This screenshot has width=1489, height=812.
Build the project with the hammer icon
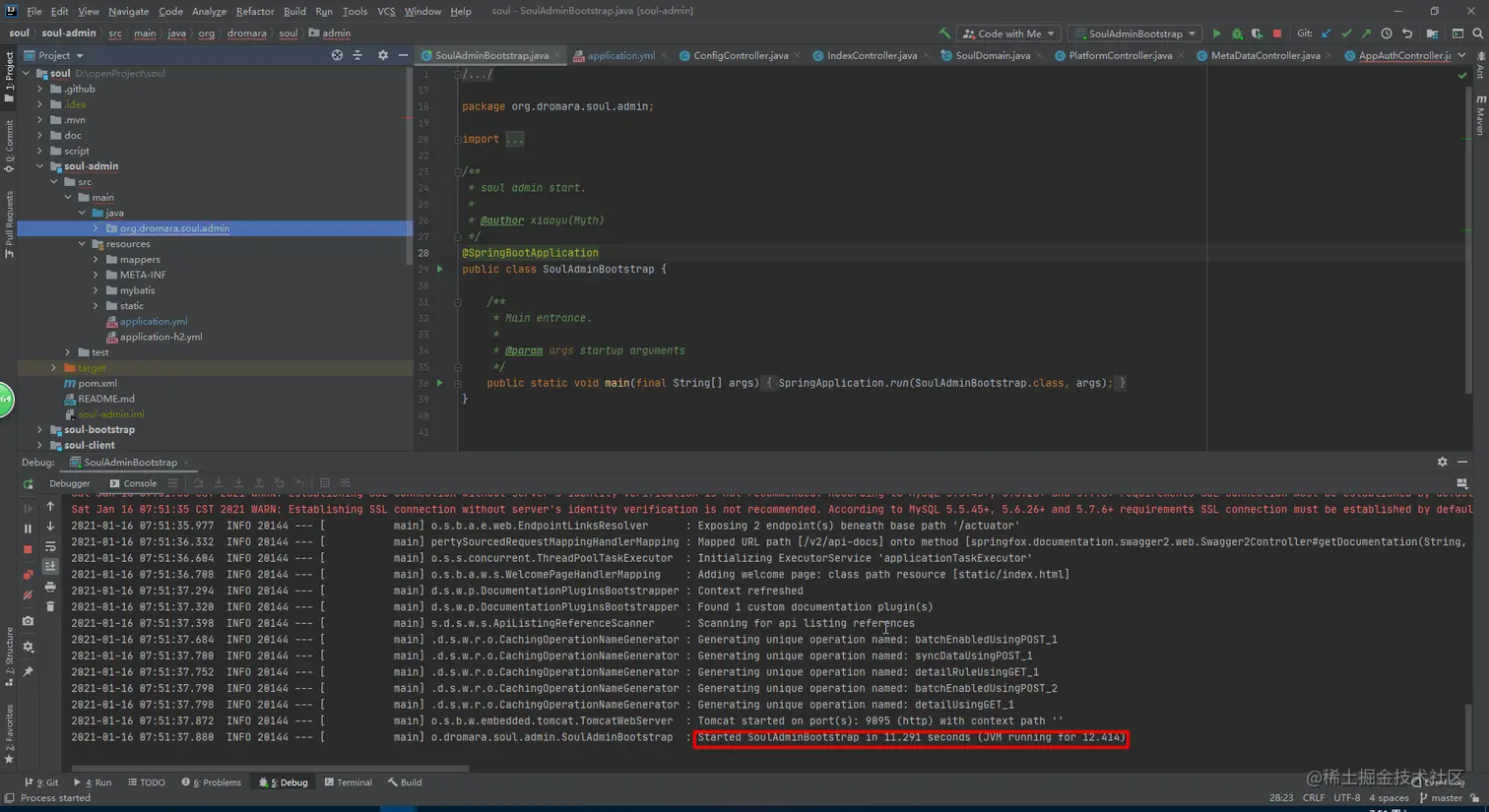944,33
